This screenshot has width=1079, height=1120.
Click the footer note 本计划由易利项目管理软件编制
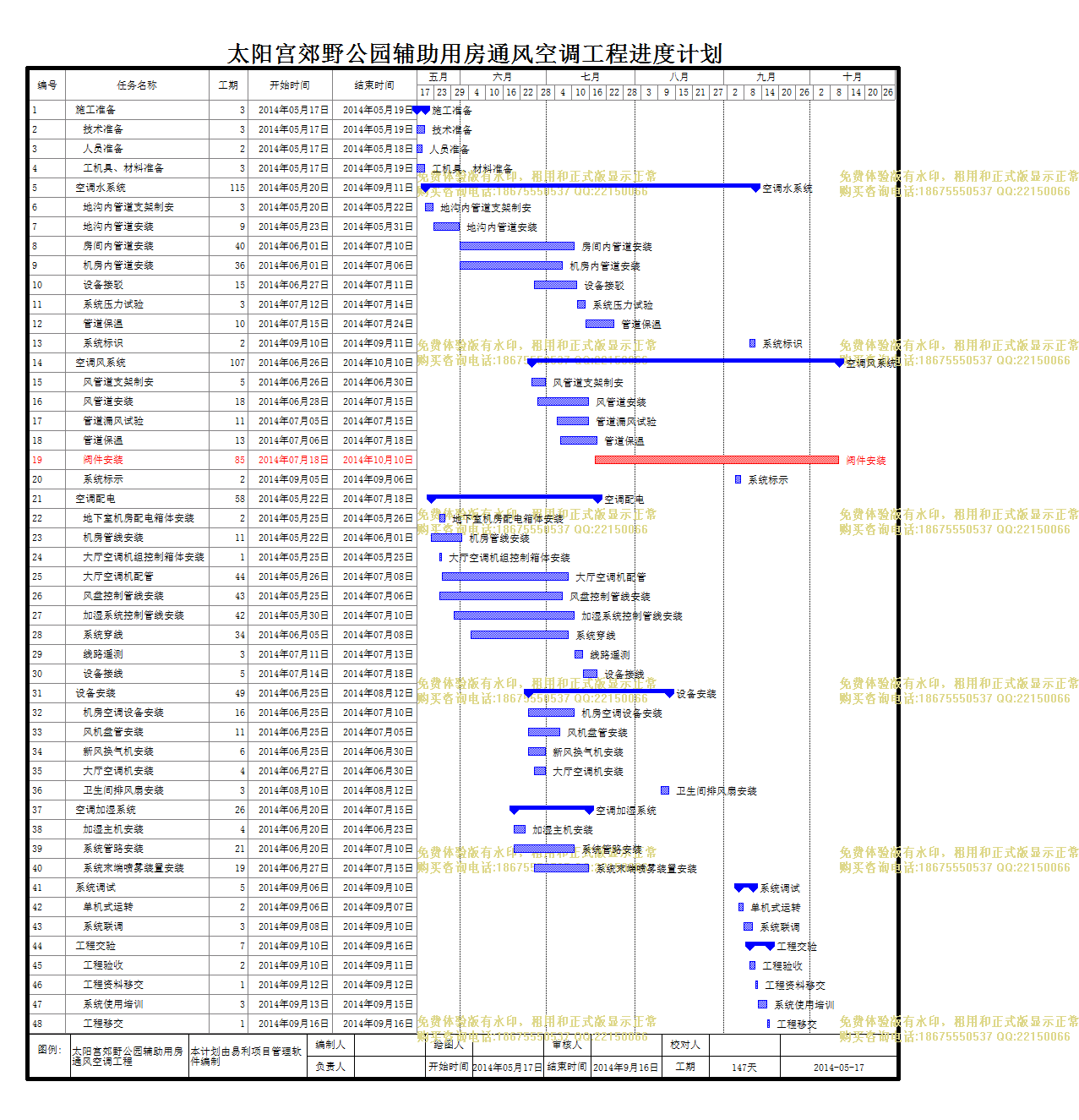(246, 1056)
